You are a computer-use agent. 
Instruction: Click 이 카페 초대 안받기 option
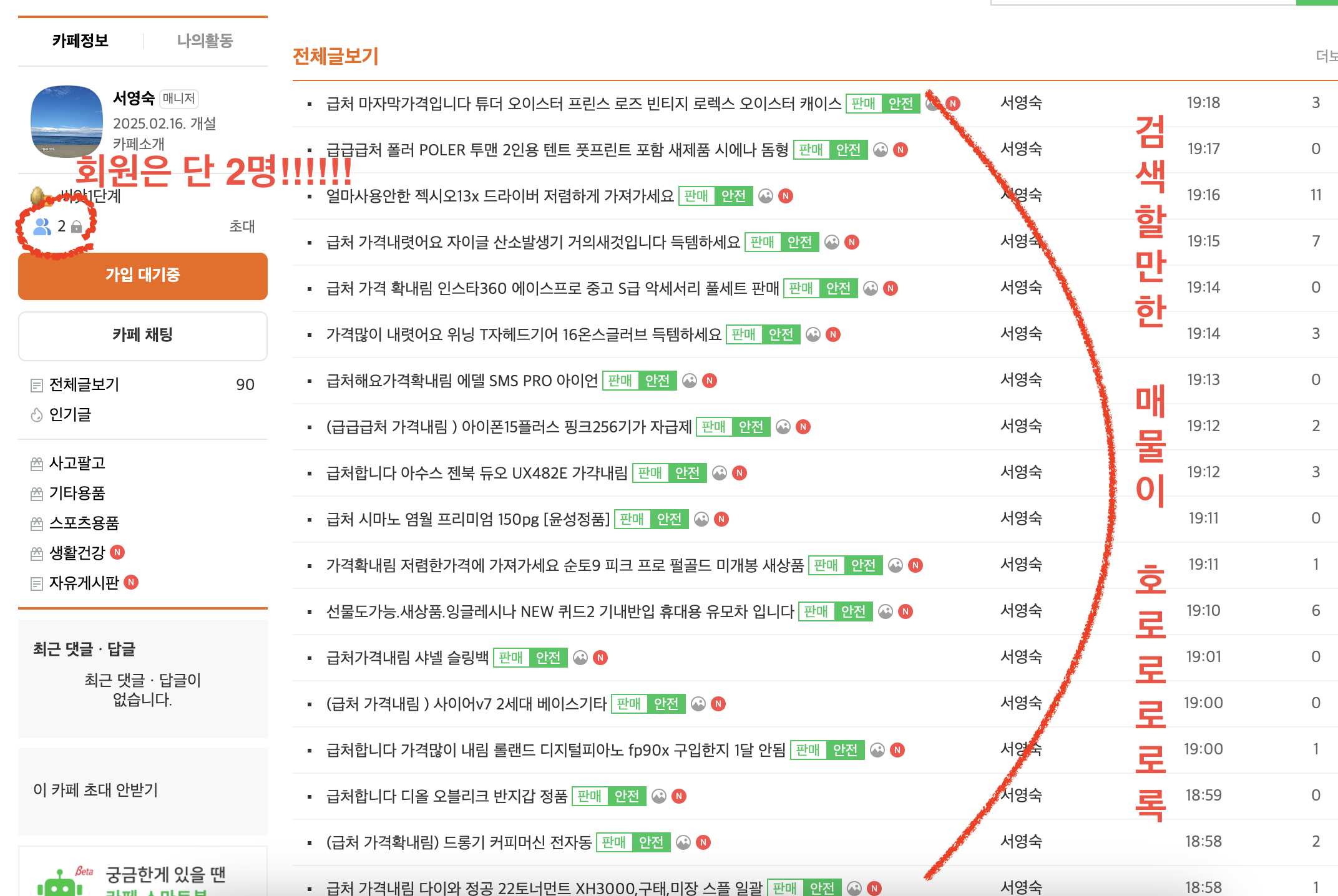(95, 790)
